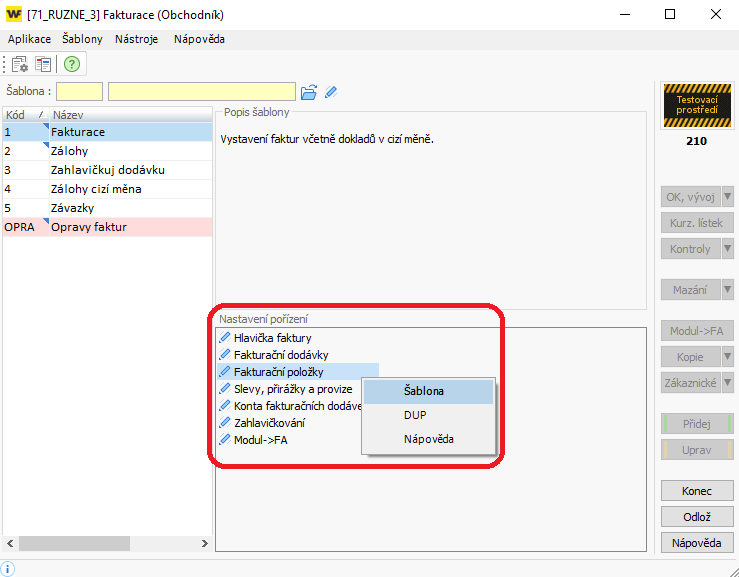
Task: Click the Modul->FA button on right panel
Action: (x=697, y=331)
